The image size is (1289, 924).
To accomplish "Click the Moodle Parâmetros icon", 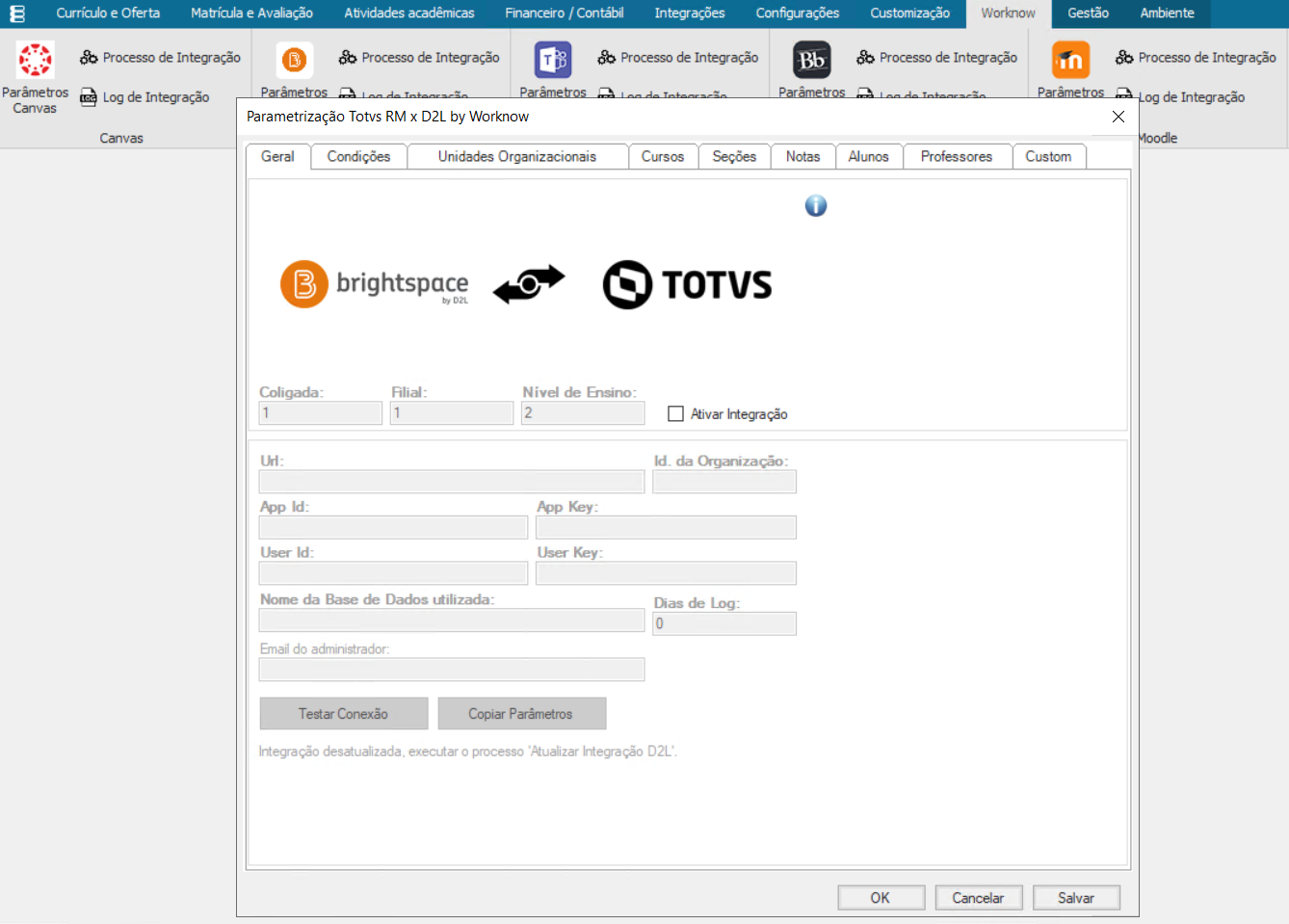I will pos(1070,60).
